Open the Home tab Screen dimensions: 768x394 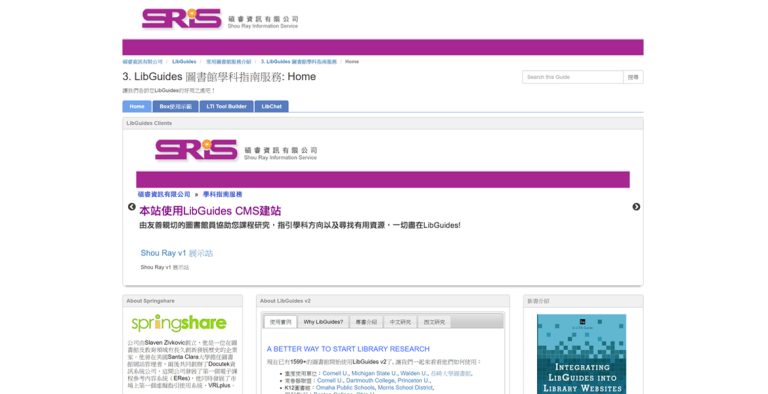tap(137, 106)
